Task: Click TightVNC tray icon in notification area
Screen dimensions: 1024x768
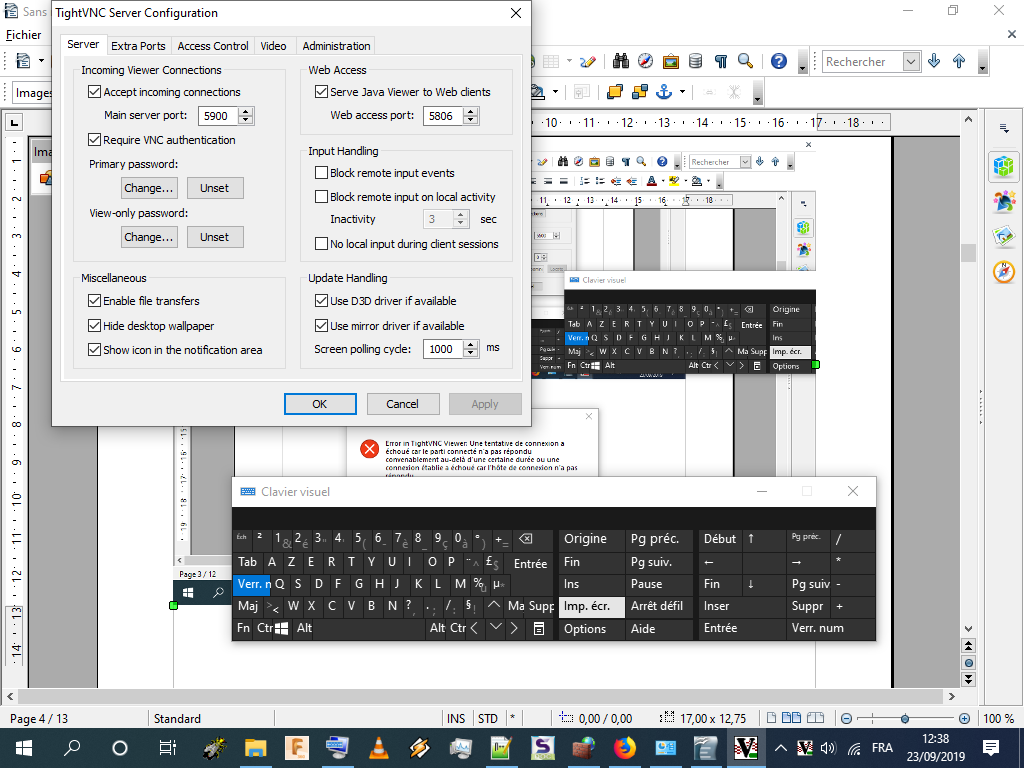Action: [x=805, y=748]
